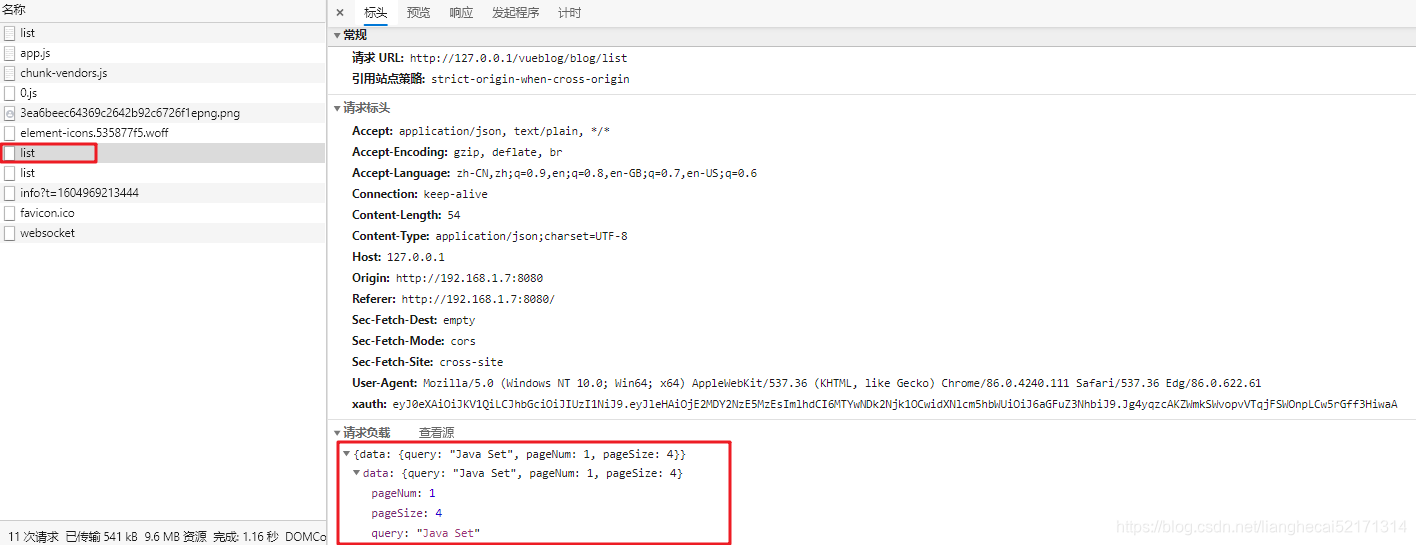
Task: Select the list request above info?t=1604969213444
Action: 162,173
